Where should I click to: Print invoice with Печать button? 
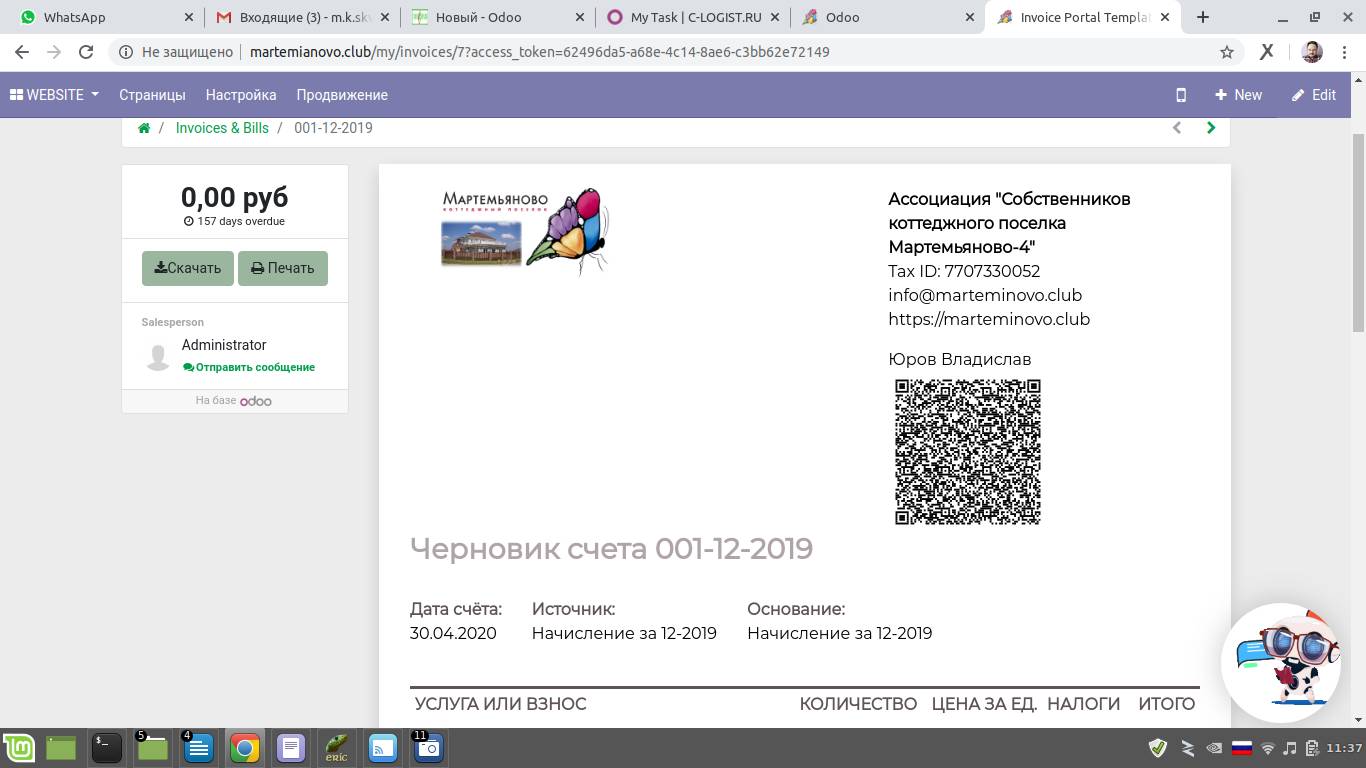pos(283,268)
